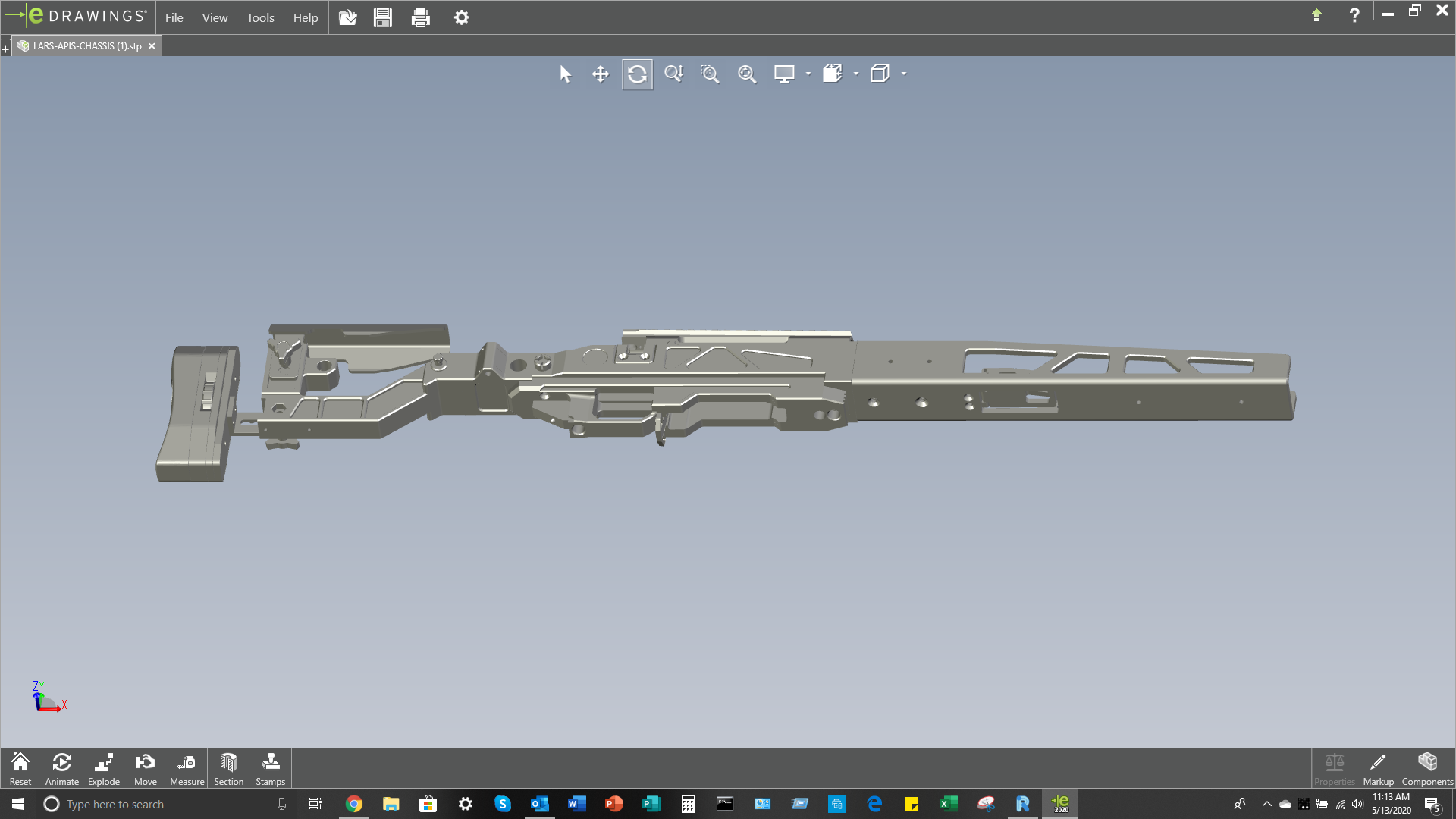The image size is (1456, 819).
Task: Open the Markup panel
Action: click(x=1378, y=768)
